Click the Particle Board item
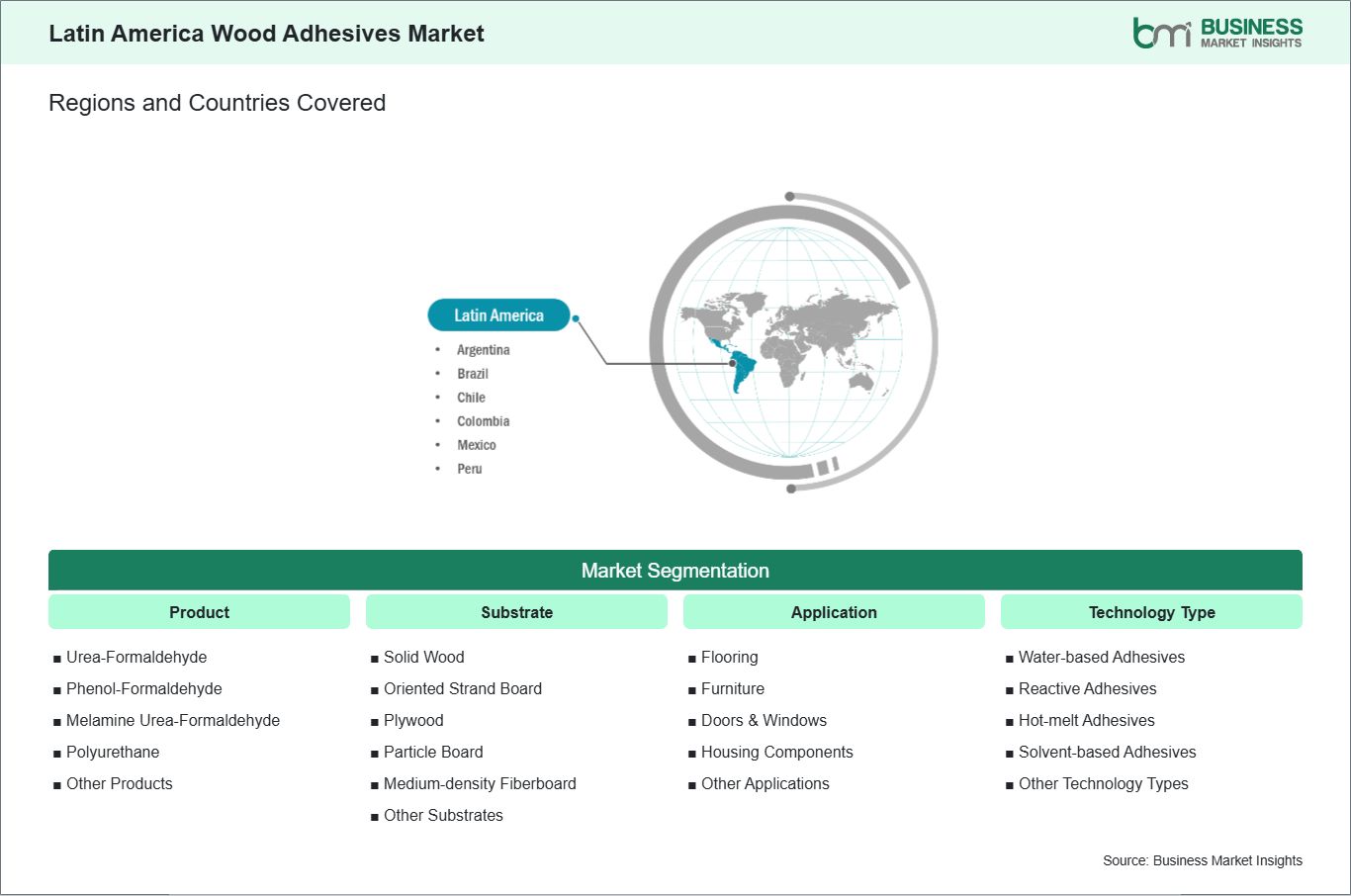 coord(433,752)
